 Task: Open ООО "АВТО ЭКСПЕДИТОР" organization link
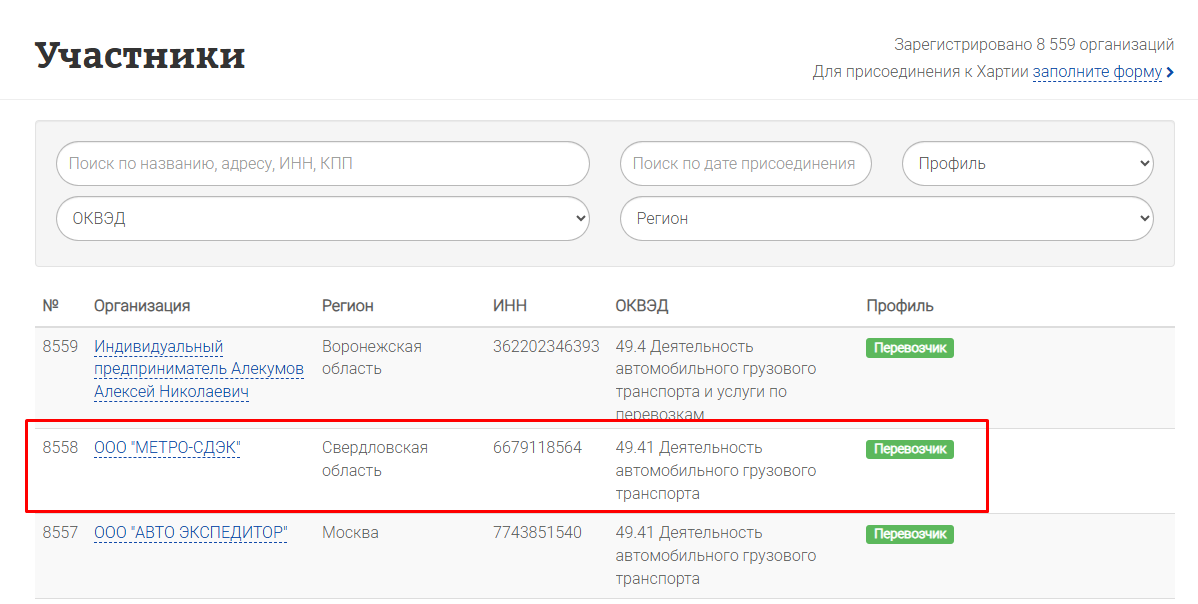[190, 533]
